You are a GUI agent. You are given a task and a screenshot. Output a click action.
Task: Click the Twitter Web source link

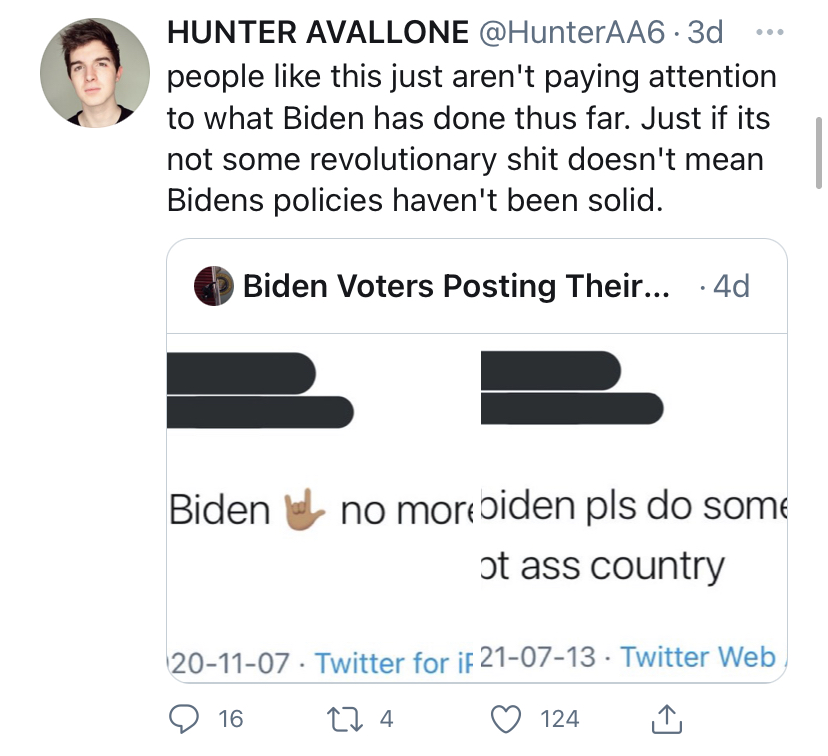[702, 657]
